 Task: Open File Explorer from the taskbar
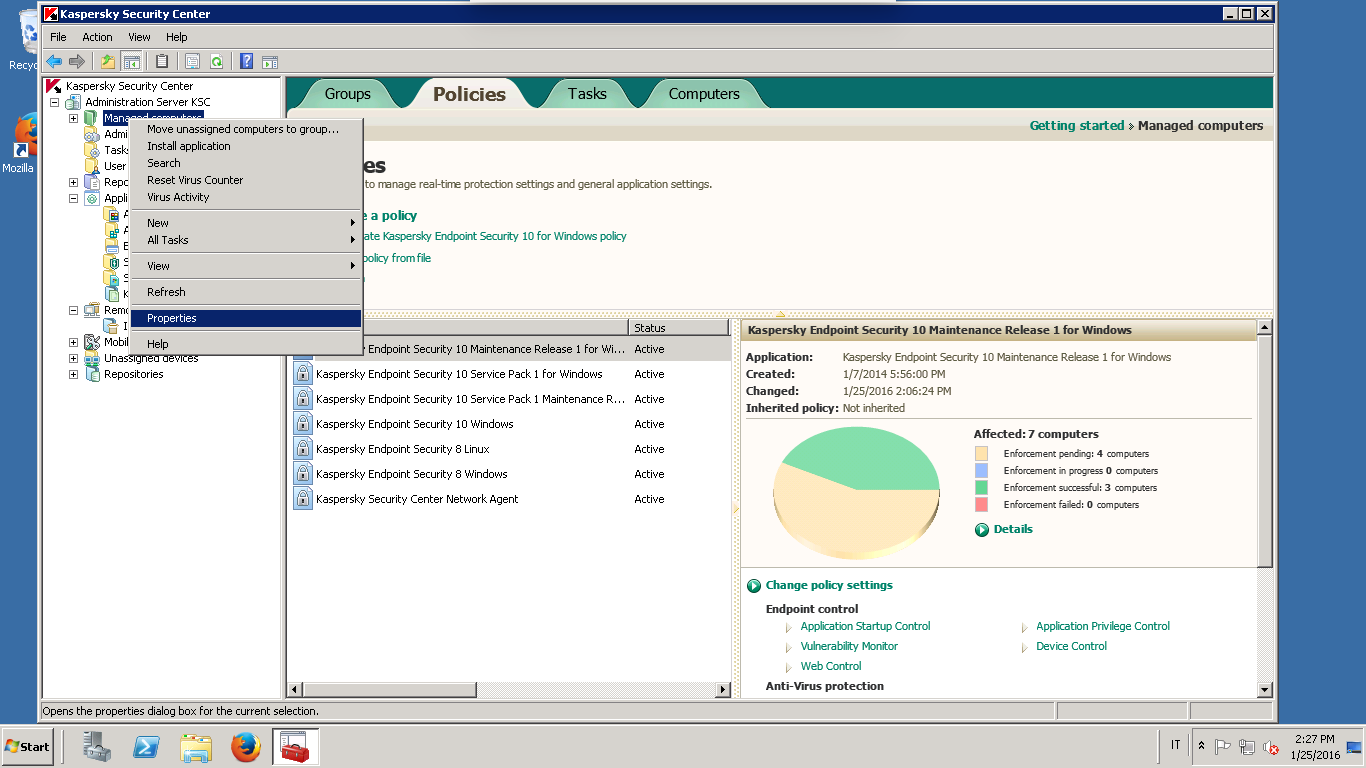[x=196, y=746]
